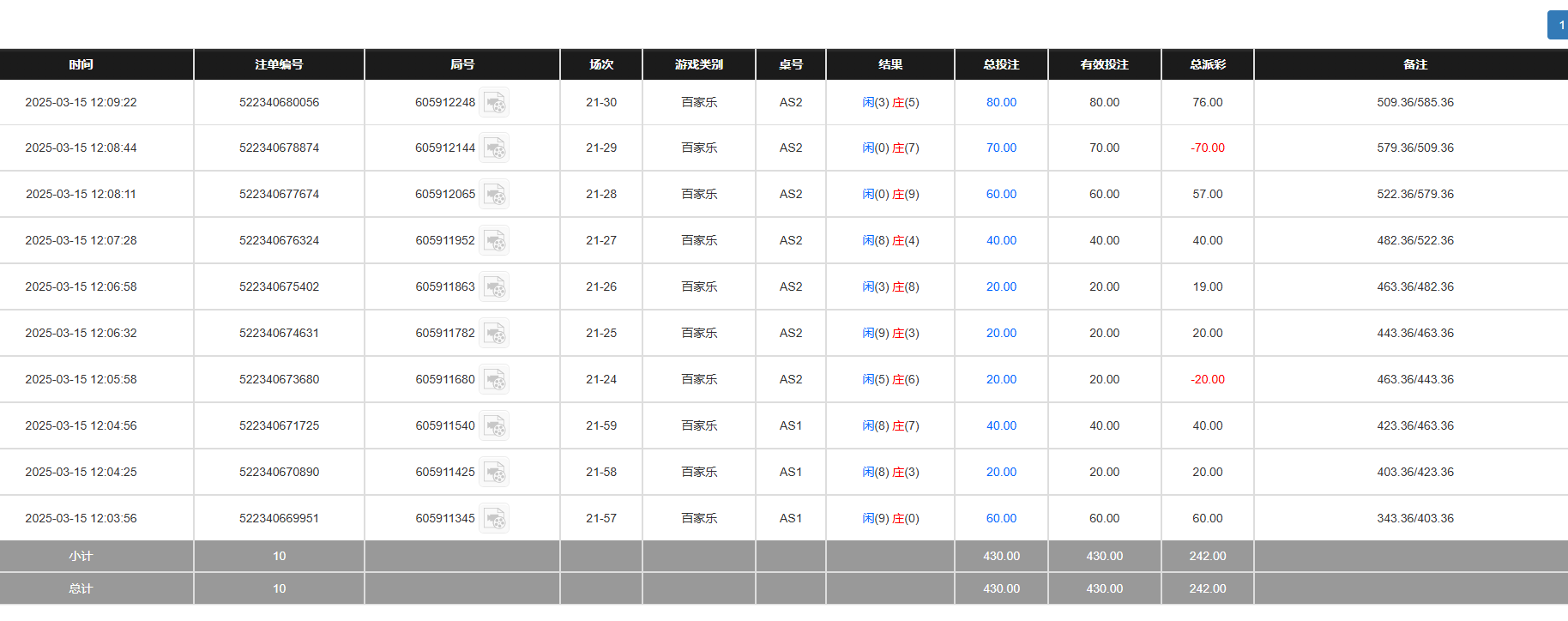Open replay icon beside round 605911425
The height and width of the screenshot is (621, 1568).
pos(494,473)
